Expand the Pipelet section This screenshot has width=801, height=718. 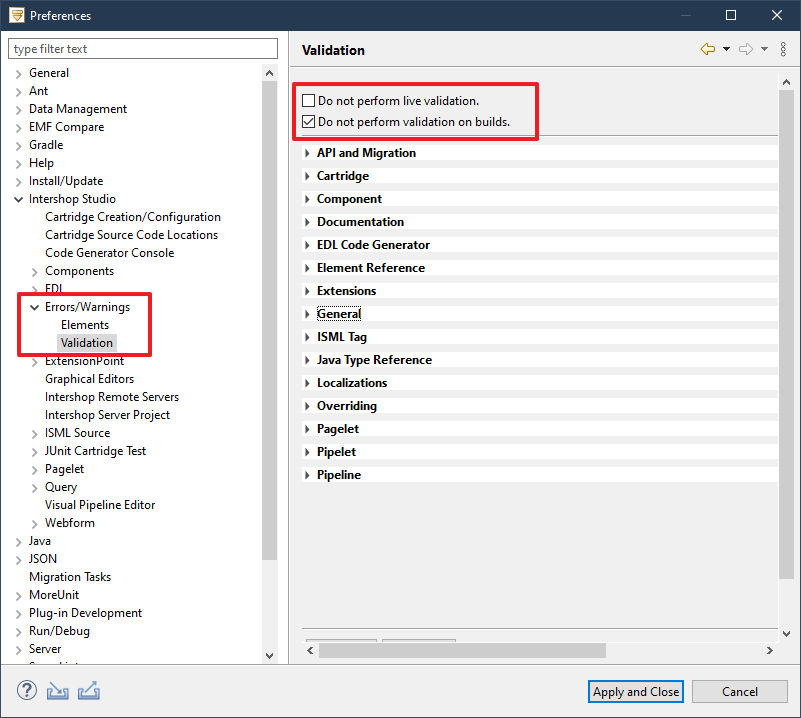tap(306, 451)
